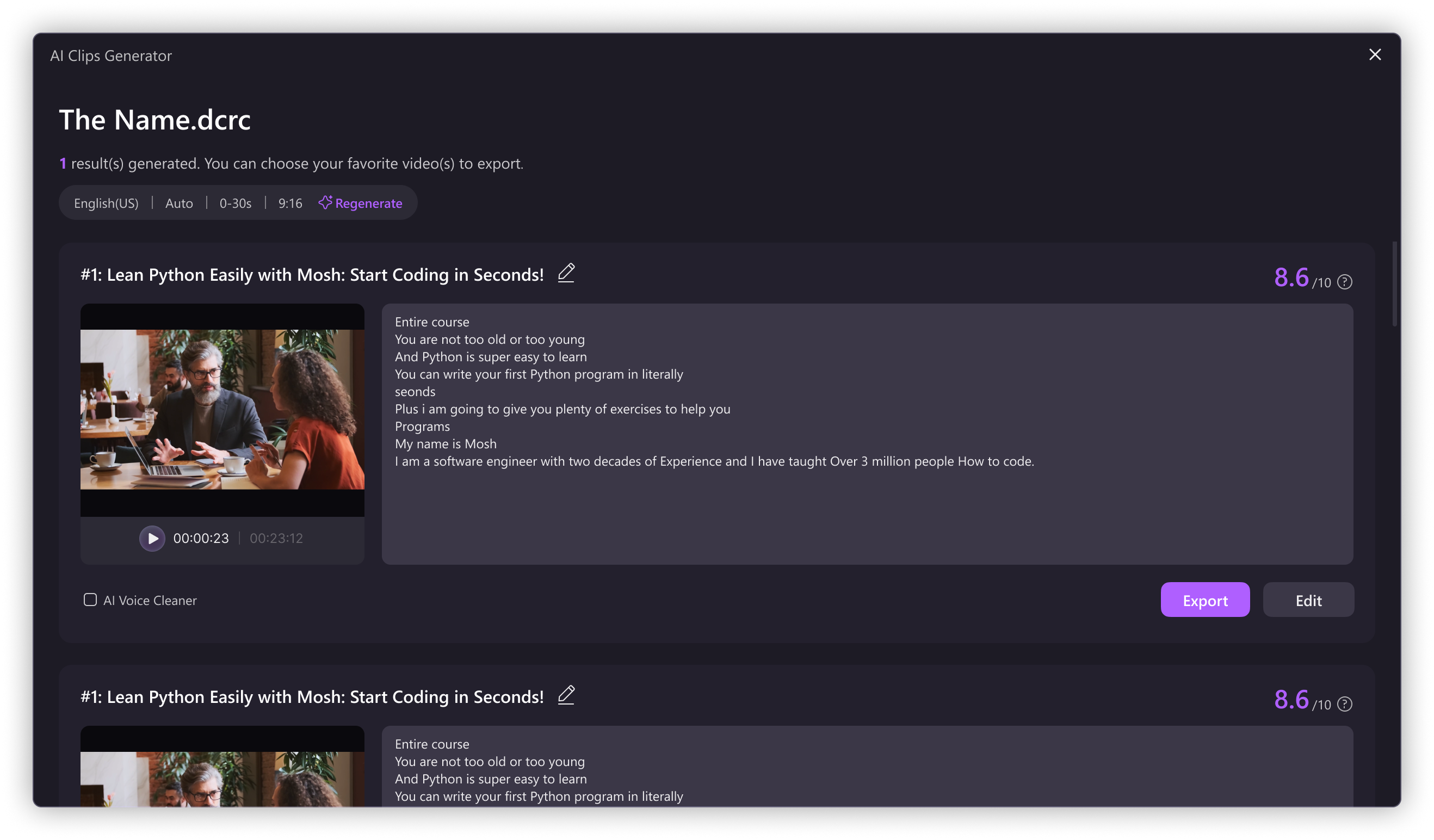Click the 8.6 score on first clip

(1291, 277)
